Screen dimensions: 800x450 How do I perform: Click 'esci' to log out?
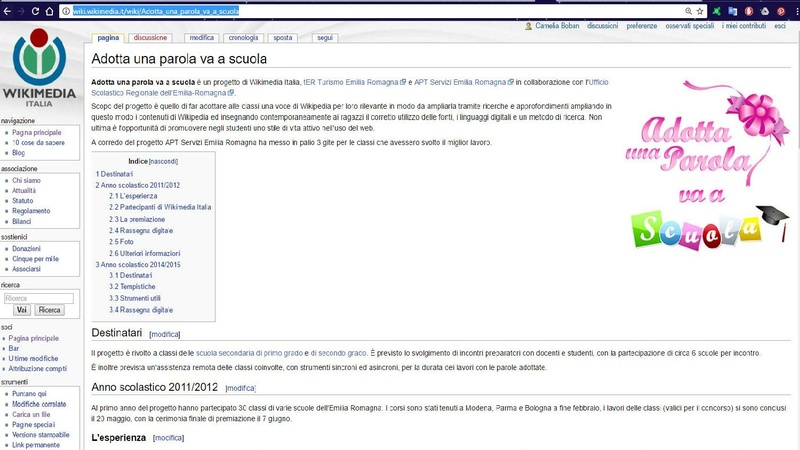pyautogui.click(x=780, y=26)
